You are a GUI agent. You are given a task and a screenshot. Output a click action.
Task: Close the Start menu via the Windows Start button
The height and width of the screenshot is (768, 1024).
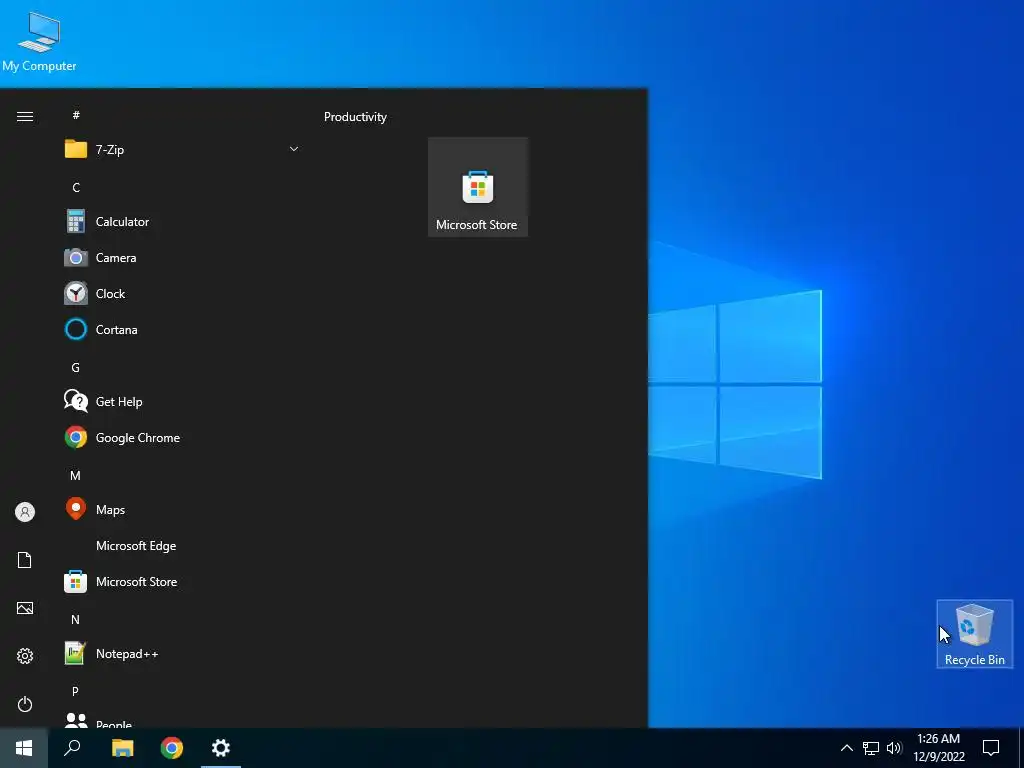(x=24, y=748)
